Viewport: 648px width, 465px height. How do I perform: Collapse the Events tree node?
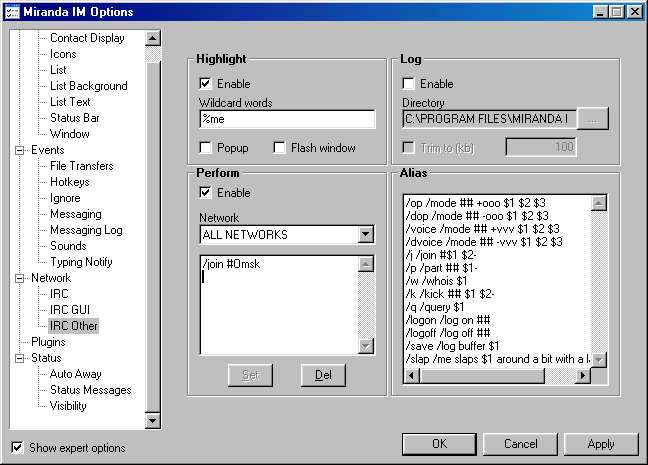pyautogui.click(x=19, y=150)
